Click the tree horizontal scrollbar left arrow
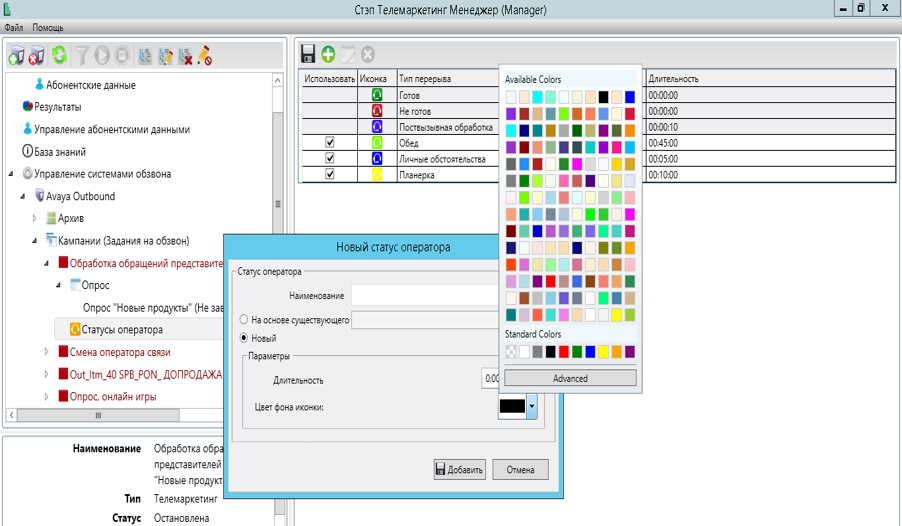Viewport: 902px width, 526px height. coord(12,414)
